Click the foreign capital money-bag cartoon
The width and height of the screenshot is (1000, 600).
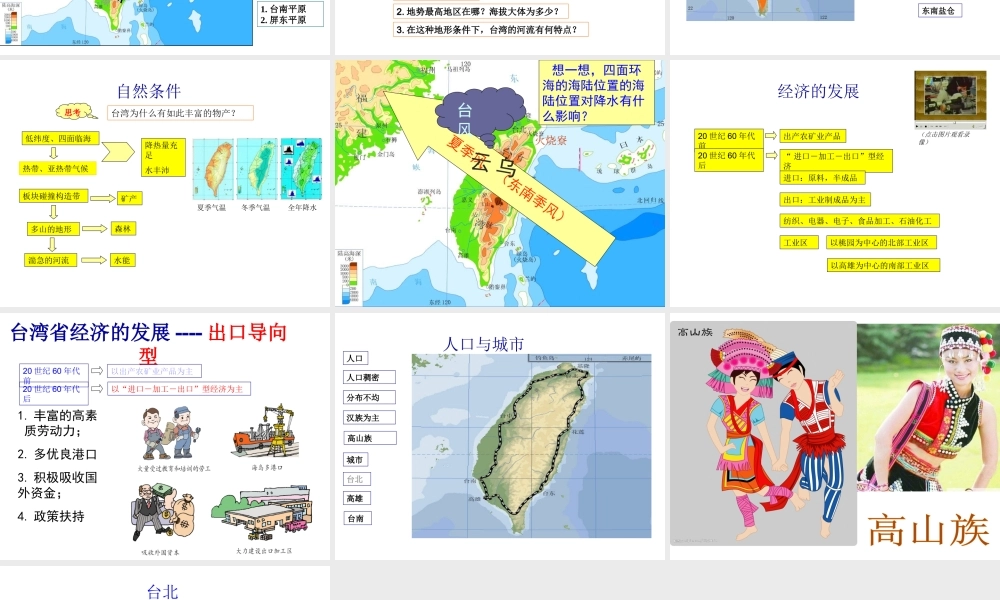162,513
